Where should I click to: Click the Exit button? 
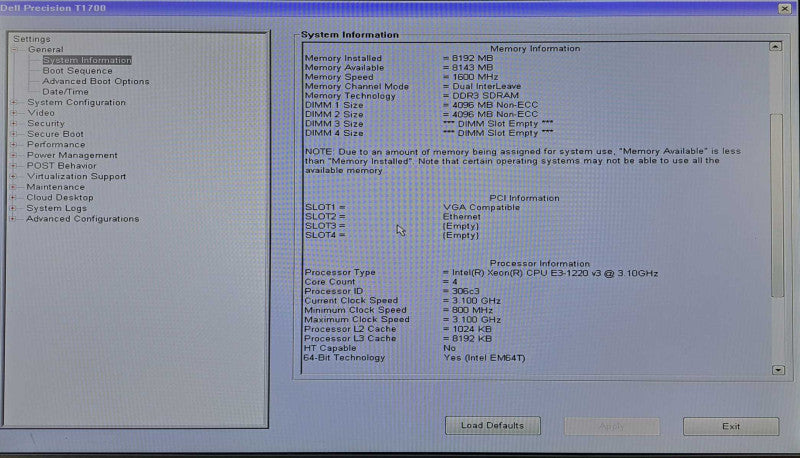coord(731,426)
